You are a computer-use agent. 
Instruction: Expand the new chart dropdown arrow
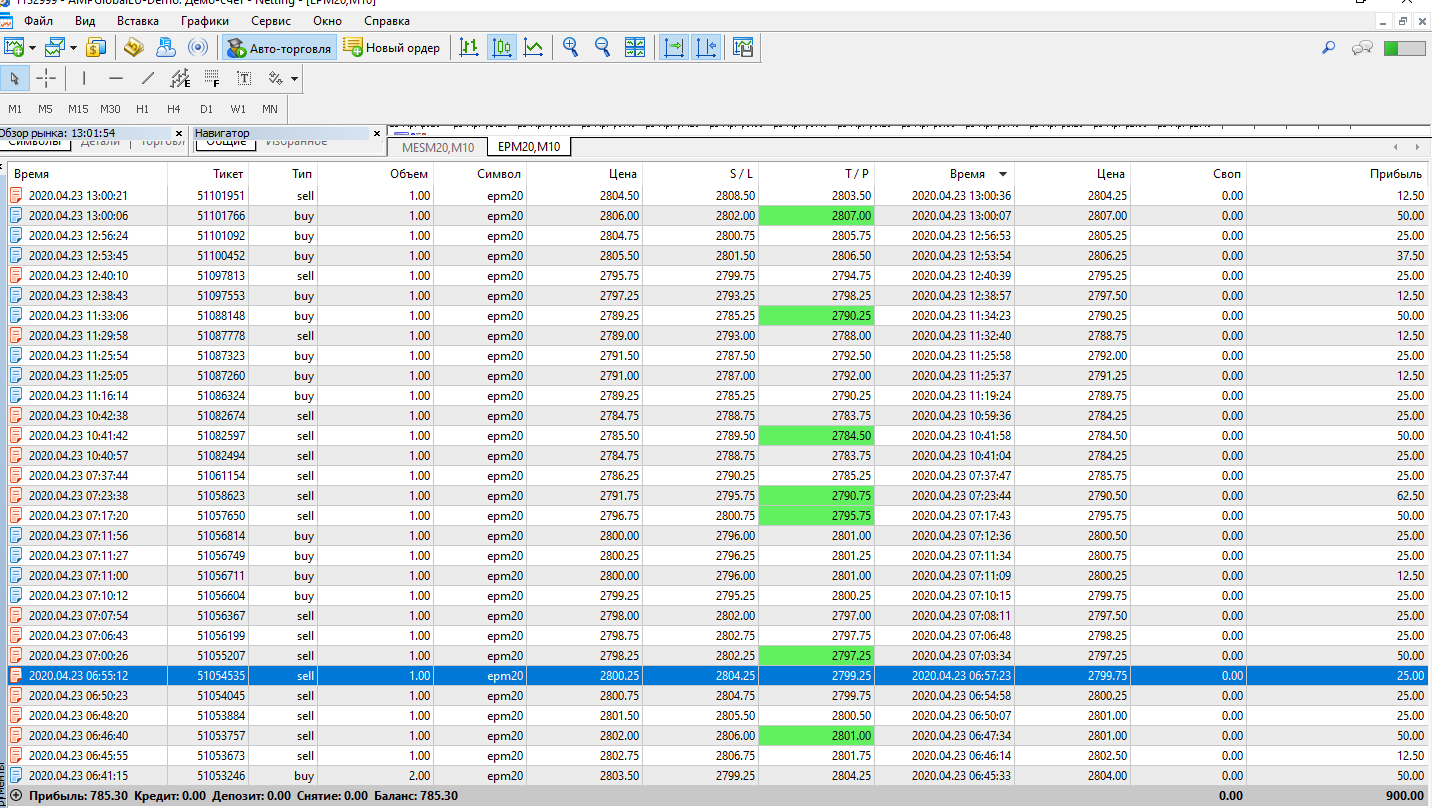(x=32, y=47)
